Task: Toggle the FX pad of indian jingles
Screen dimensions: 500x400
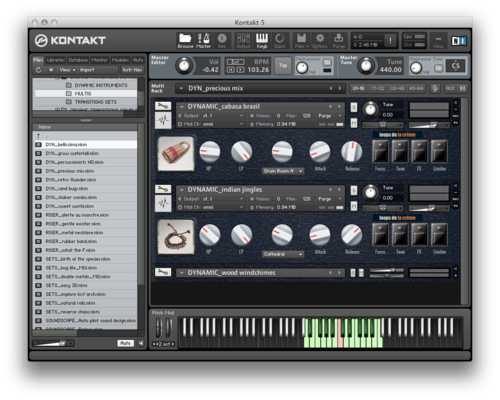Action: click(419, 235)
